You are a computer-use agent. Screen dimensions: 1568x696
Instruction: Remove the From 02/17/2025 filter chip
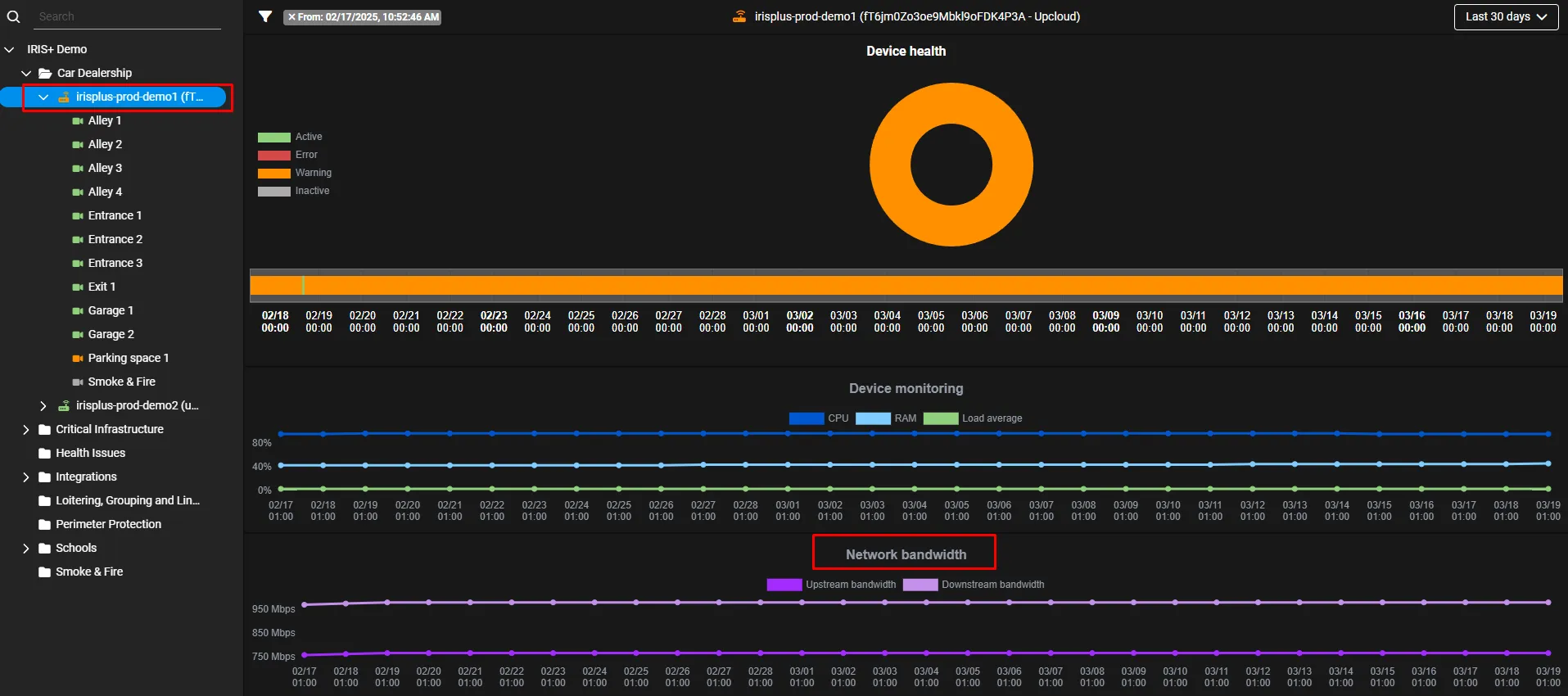(x=291, y=16)
